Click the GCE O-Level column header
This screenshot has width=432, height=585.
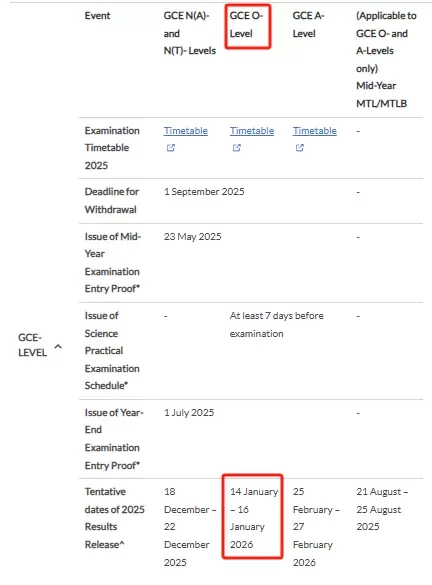[246, 25]
